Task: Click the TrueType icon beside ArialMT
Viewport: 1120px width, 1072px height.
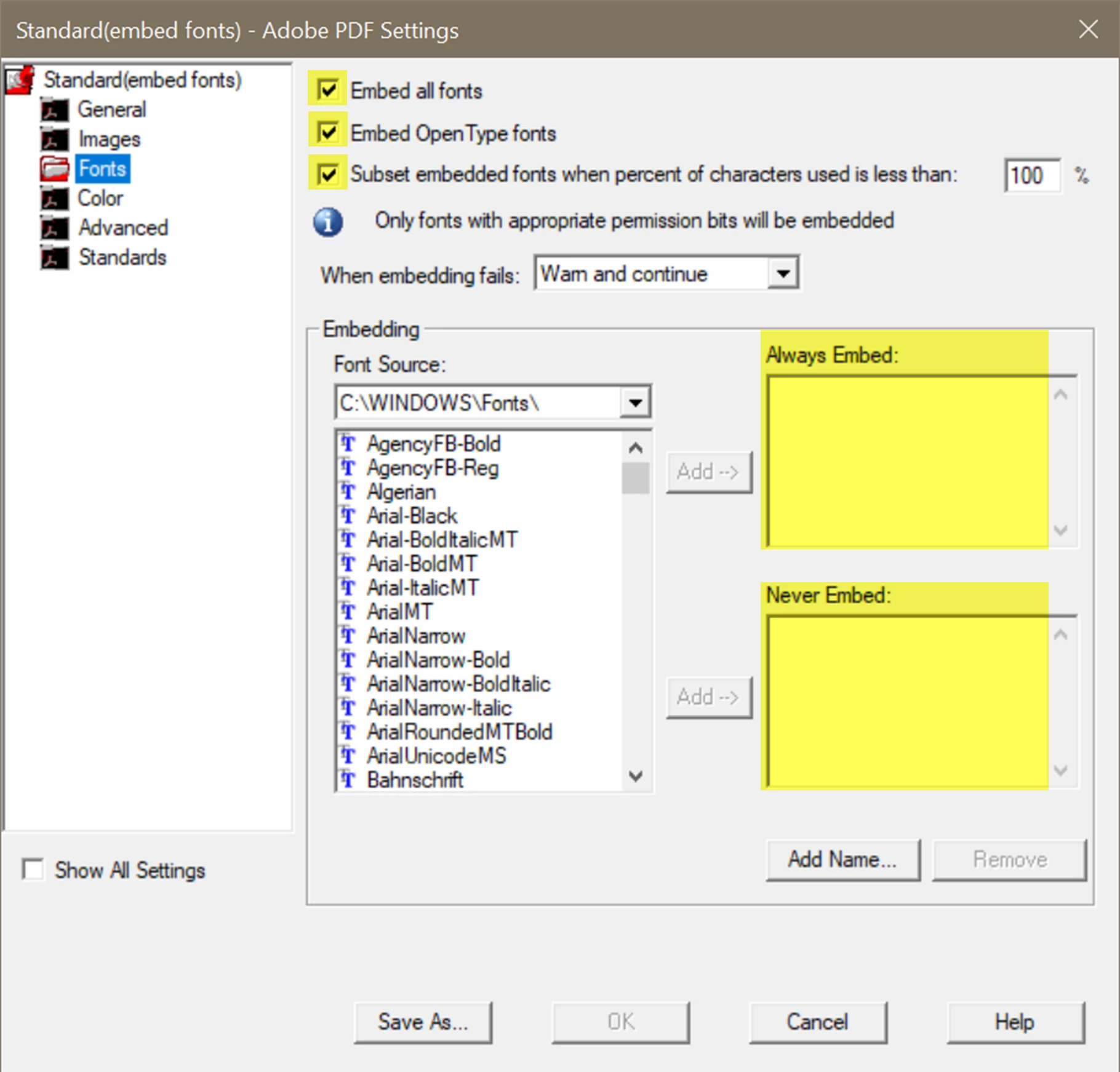Action: pyautogui.click(x=348, y=612)
